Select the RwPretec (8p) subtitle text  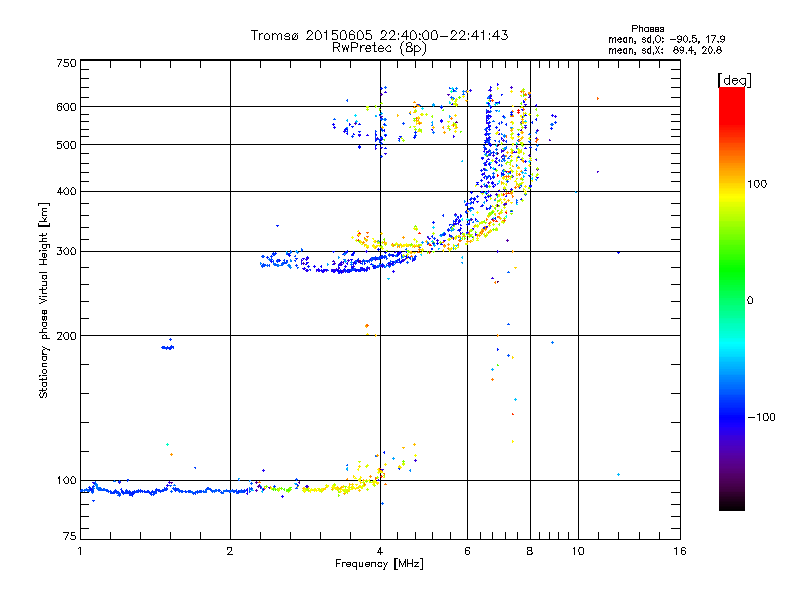[x=379, y=47]
